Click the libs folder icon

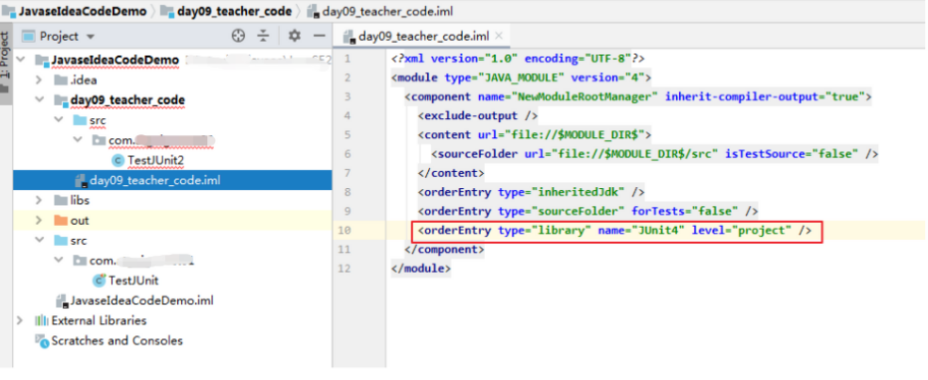60,200
